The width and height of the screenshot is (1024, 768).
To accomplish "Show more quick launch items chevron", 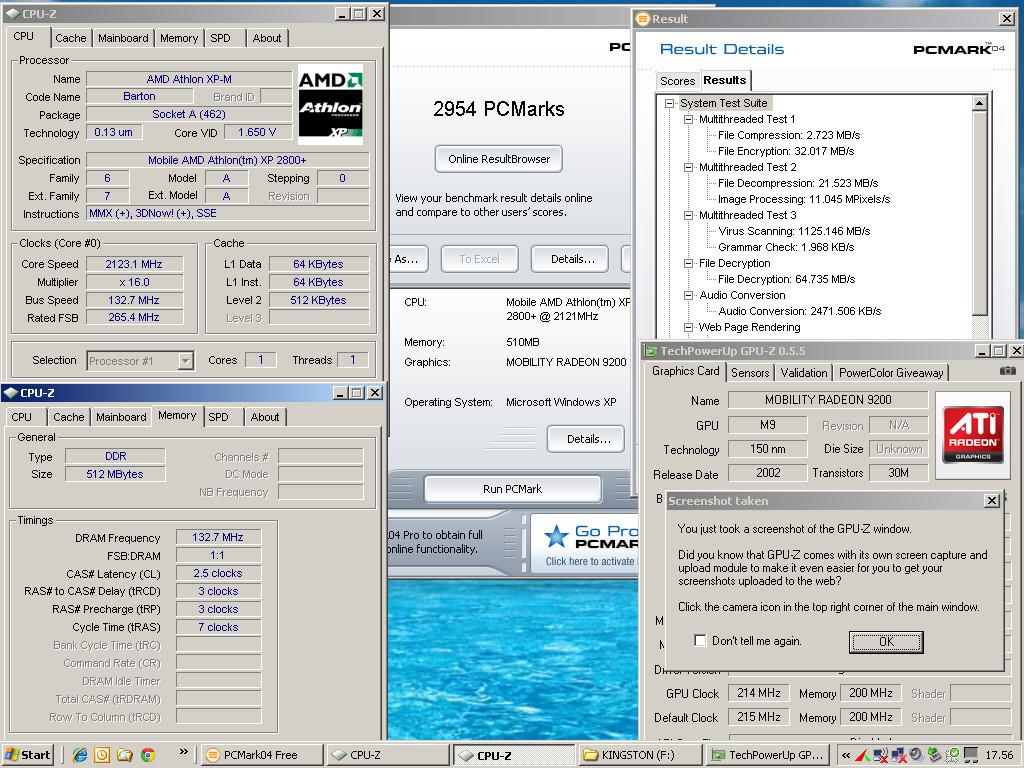I will point(184,752).
